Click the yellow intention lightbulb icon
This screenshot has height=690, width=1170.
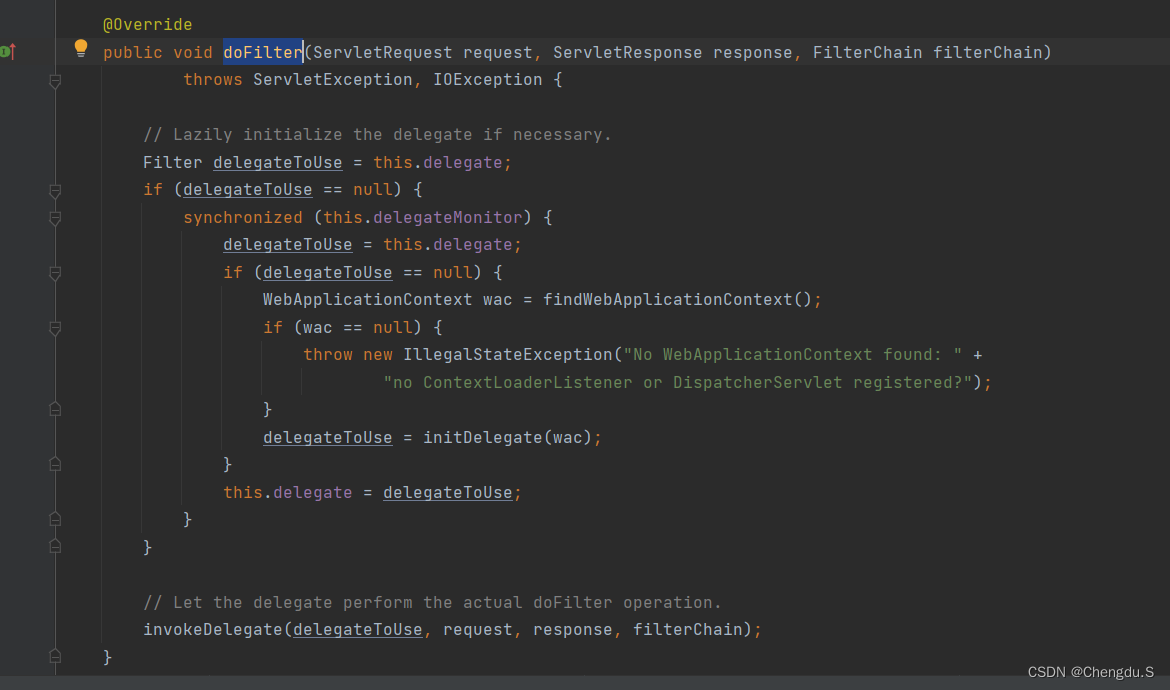[x=81, y=49]
